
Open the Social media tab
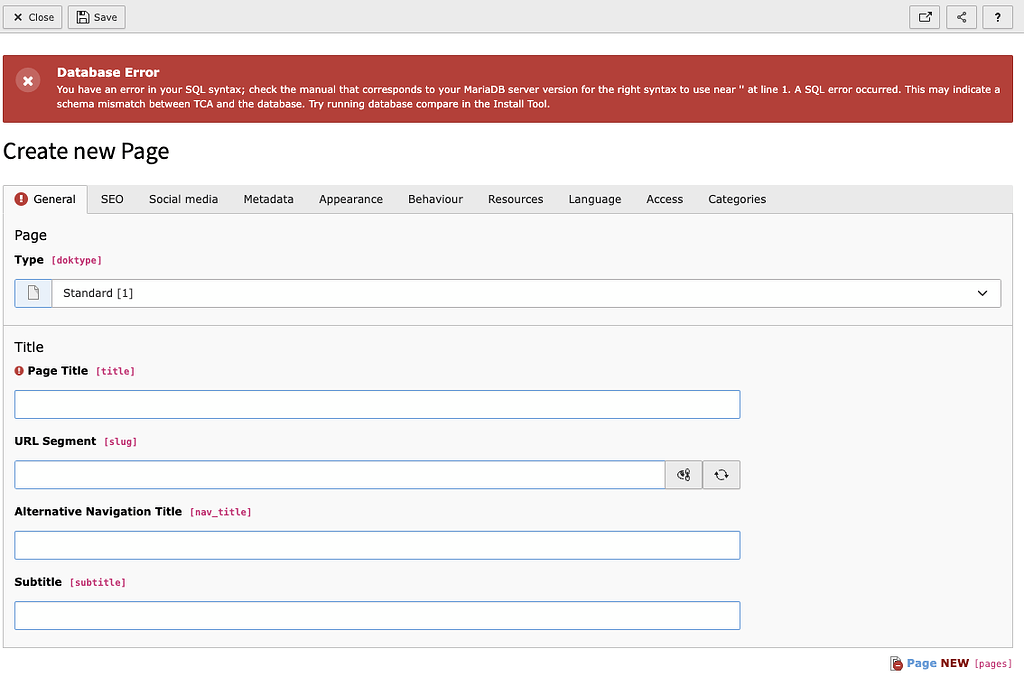[183, 199]
